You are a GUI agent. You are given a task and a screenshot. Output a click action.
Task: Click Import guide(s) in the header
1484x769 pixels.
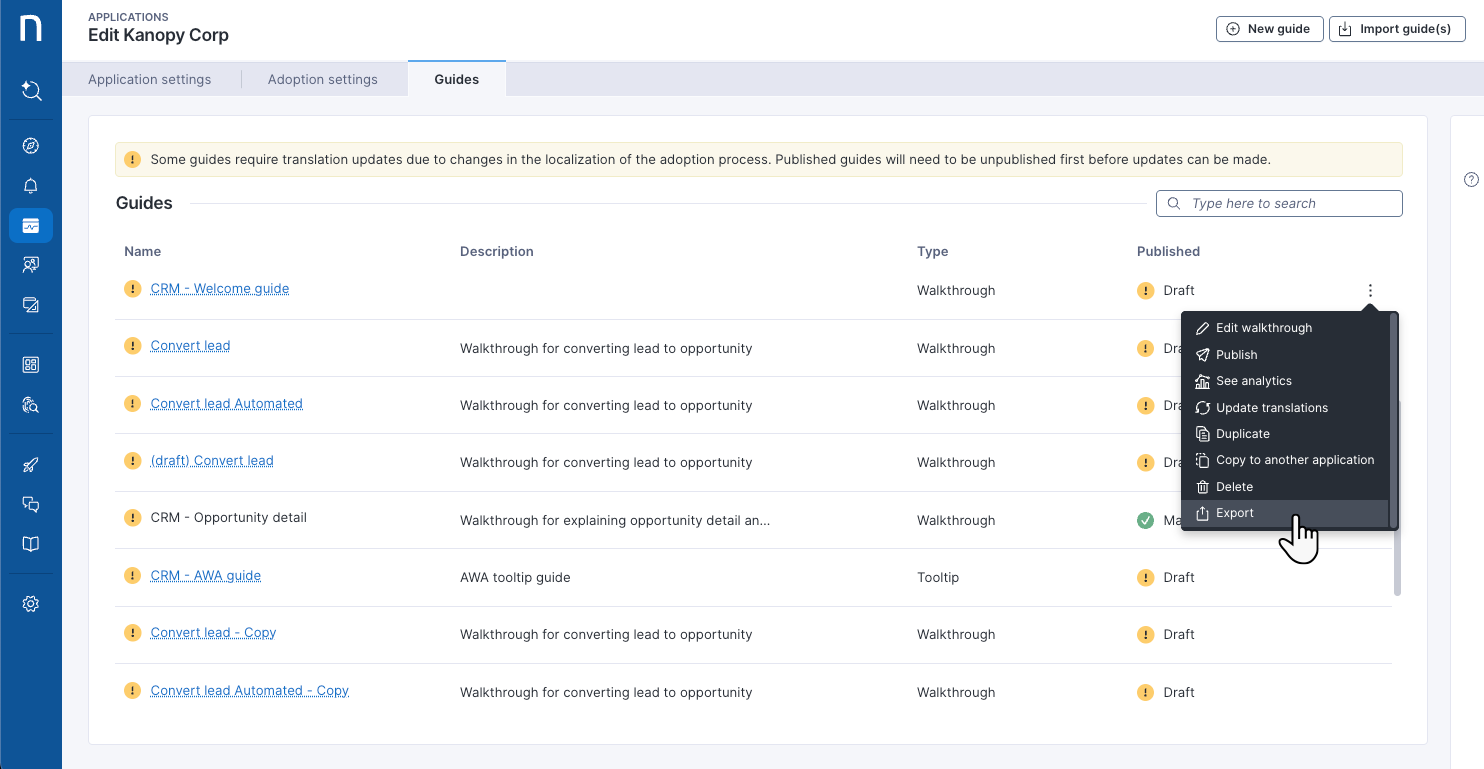[x=1397, y=29]
